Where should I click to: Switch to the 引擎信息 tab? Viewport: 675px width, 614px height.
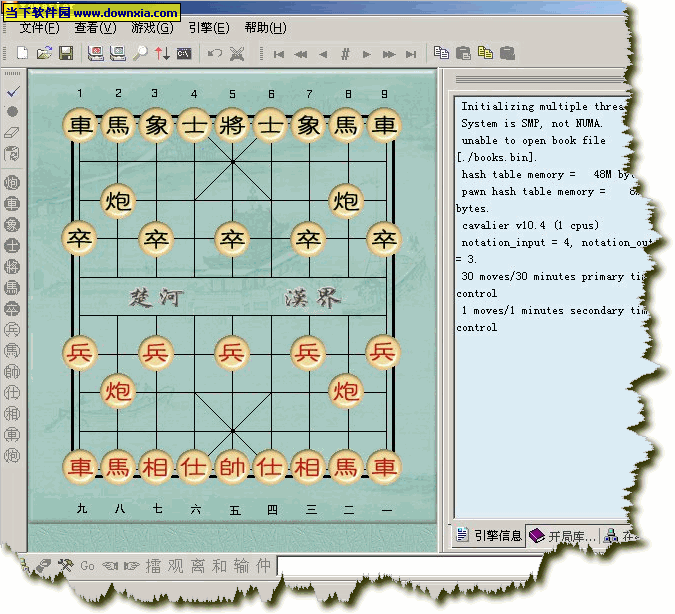click(x=489, y=536)
